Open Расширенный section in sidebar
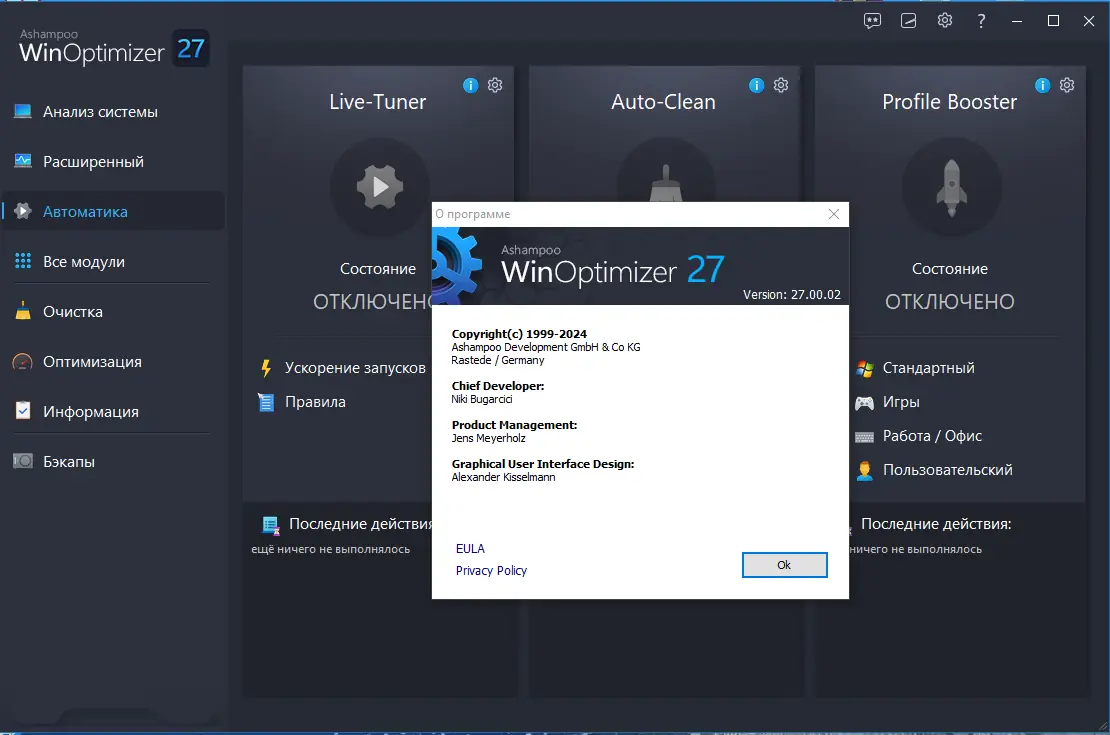1110x735 pixels. pyautogui.click(x=113, y=161)
